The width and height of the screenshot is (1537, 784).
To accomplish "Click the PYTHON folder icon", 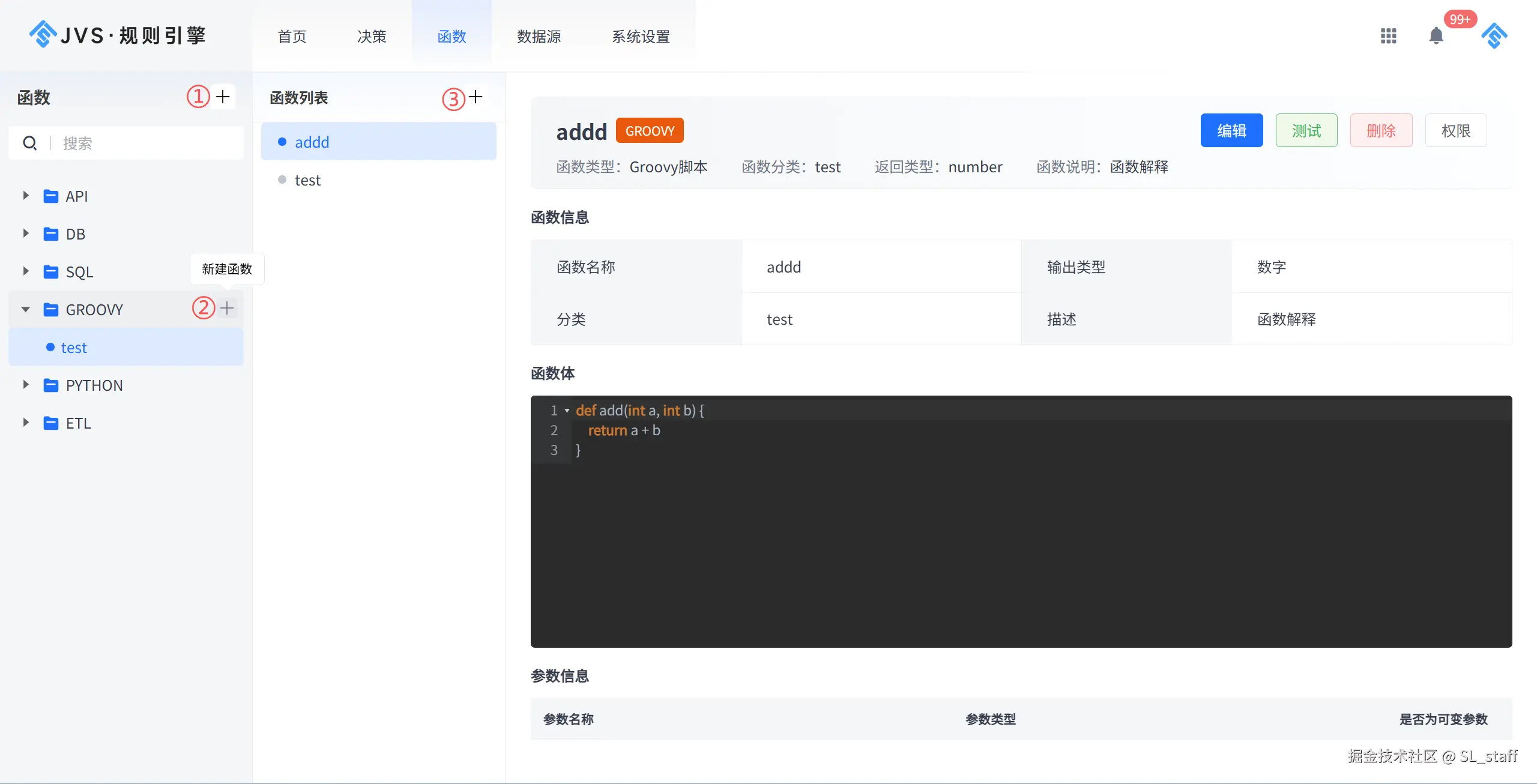I will point(51,385).
